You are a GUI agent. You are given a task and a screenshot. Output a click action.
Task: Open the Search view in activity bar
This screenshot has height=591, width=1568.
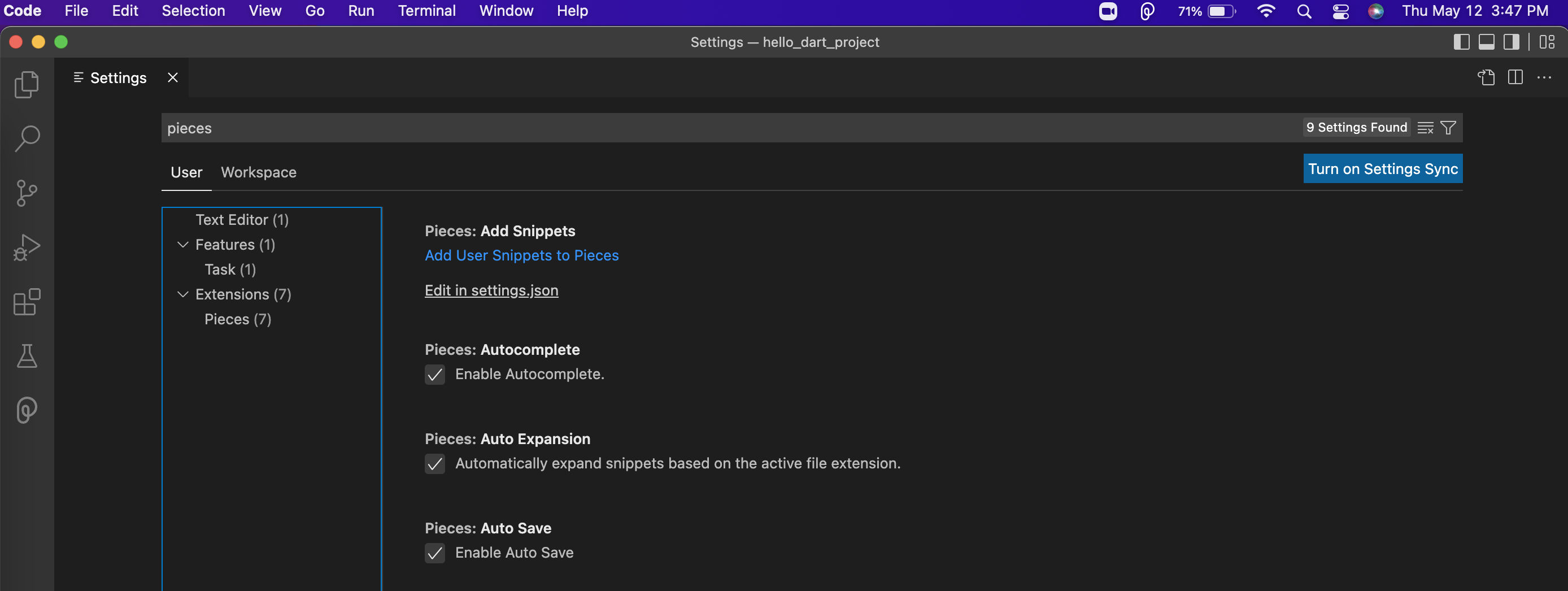27,139
